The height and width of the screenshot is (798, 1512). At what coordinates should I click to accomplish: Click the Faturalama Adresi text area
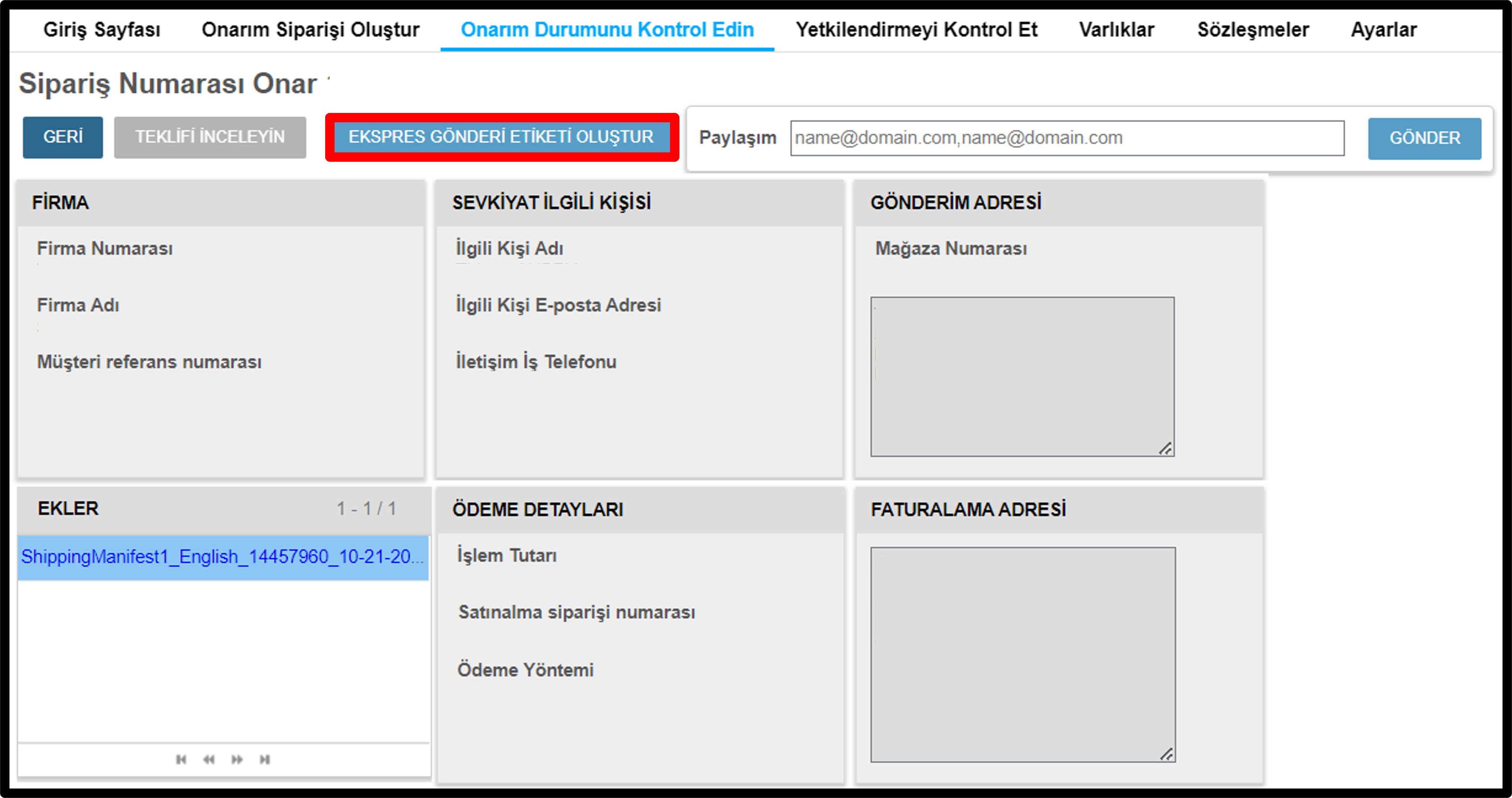[x=1023, y=655]
